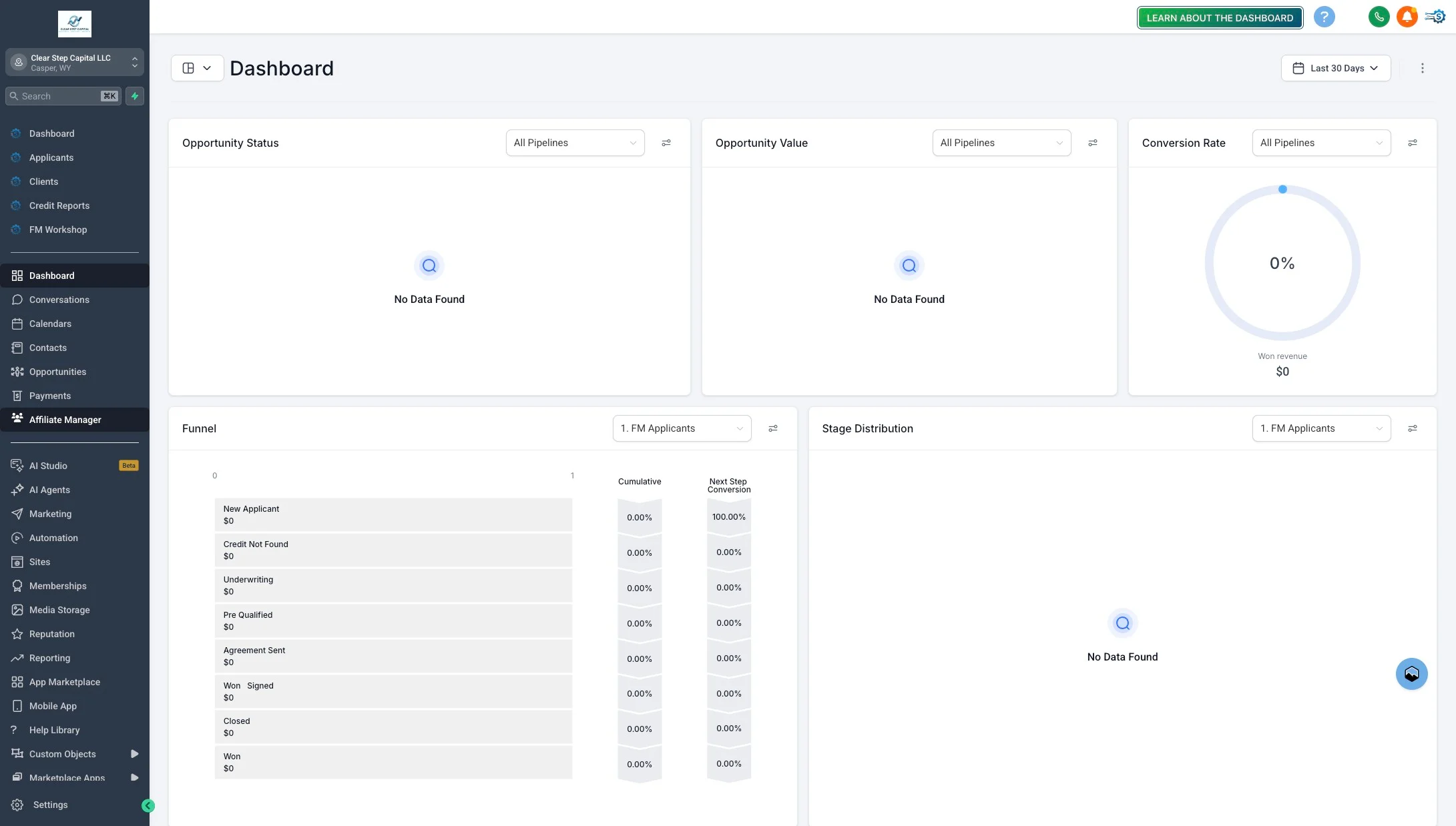Image resolution: width=1456 pixels, height=826 pixels.
Task: Open Opportunity Value All Pipelines dropdown
Action: pyautogui.click(x=1001, y=143)
